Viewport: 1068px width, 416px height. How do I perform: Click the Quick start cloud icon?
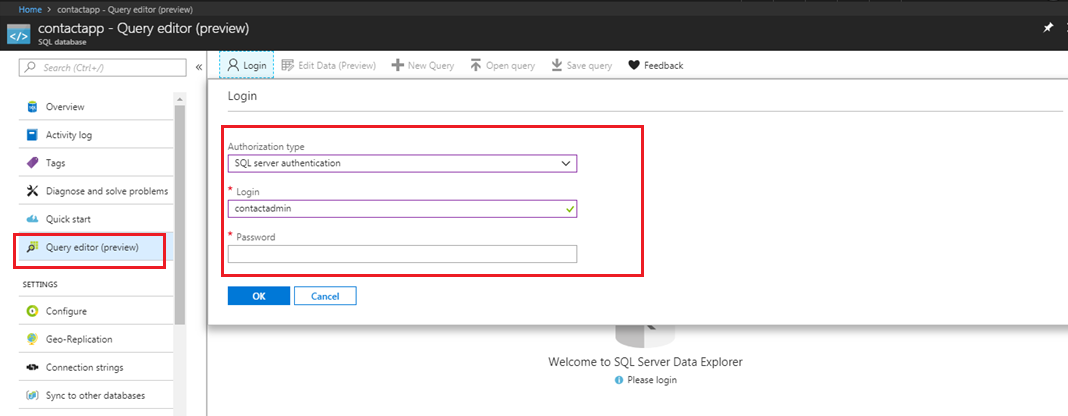[32, 219]
